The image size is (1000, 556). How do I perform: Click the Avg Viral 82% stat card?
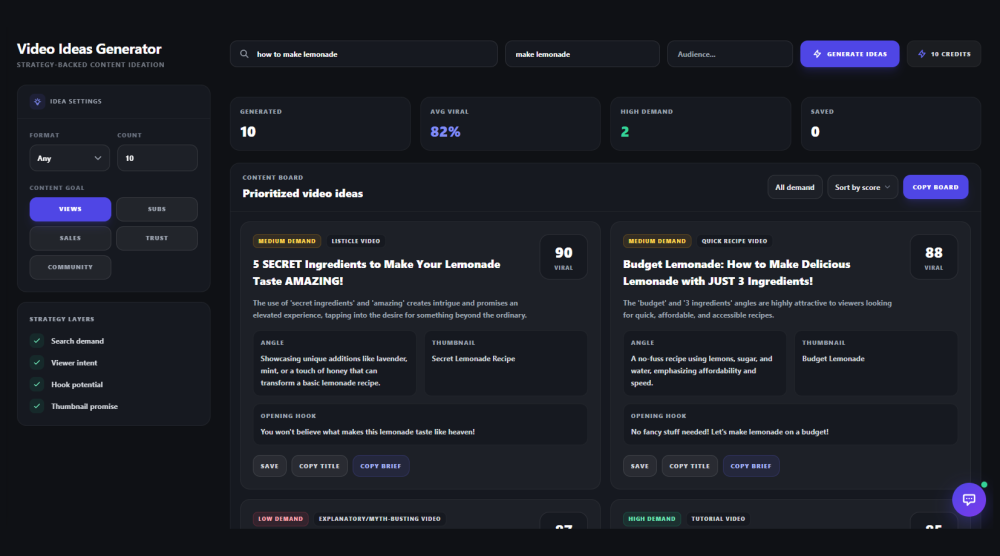(510, 124)
